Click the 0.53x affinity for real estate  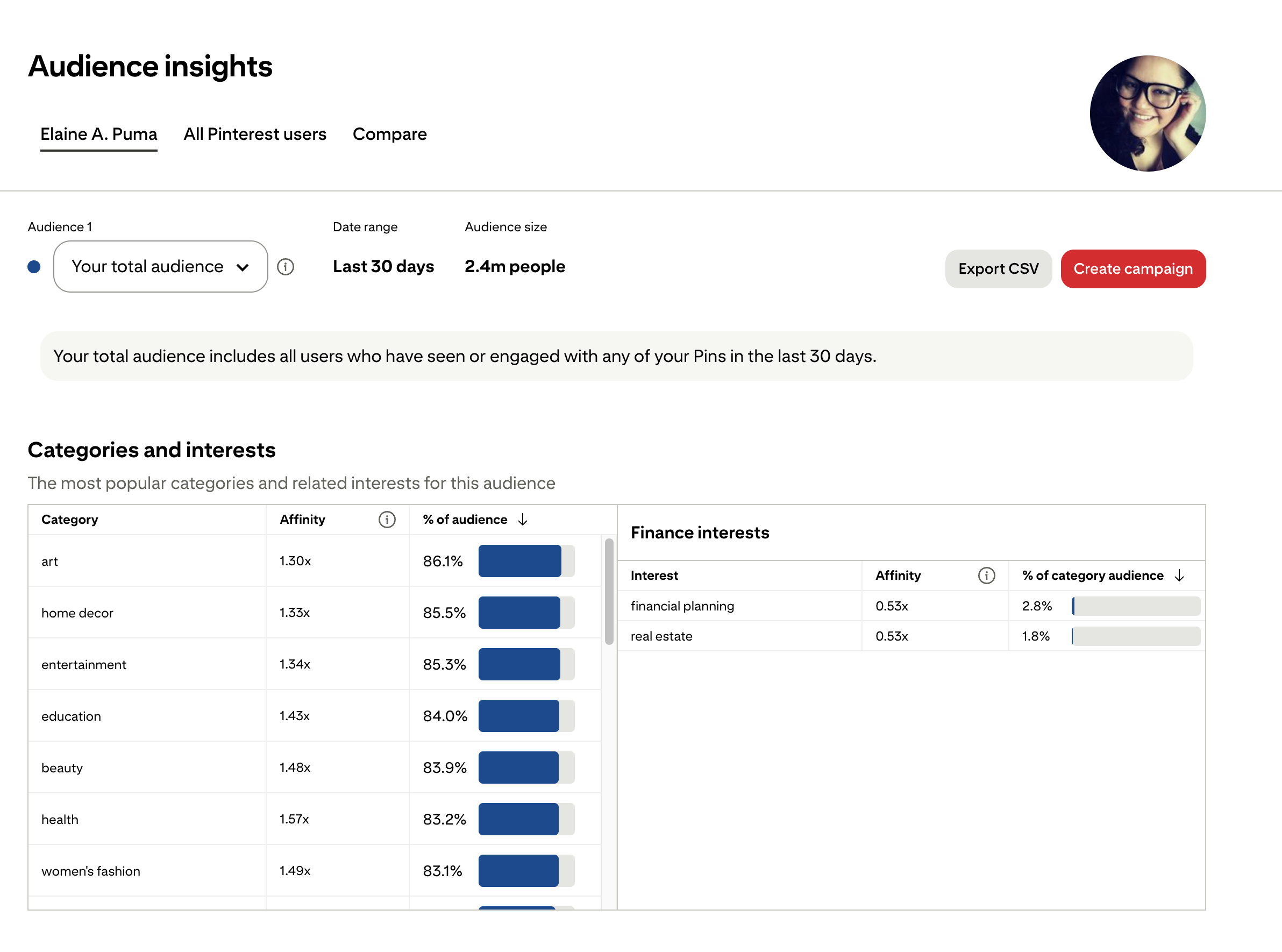(892, 636)
